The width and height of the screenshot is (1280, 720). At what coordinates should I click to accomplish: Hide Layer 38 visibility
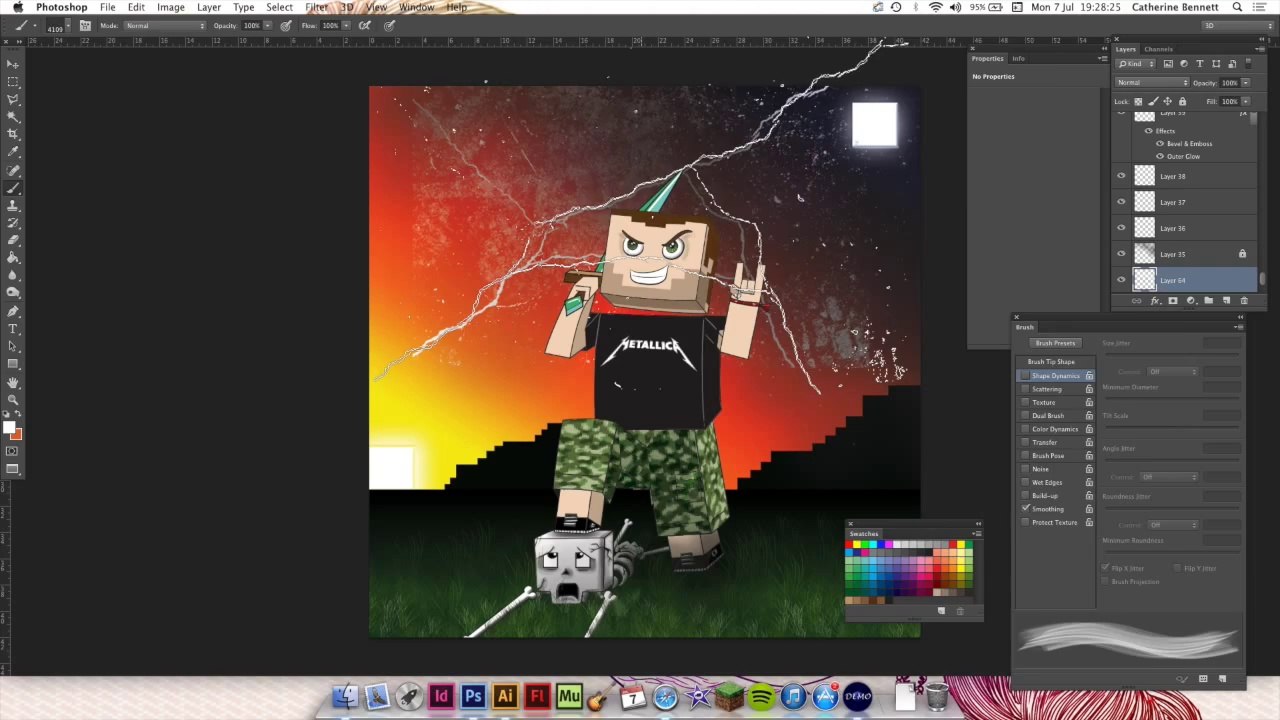[1121, 176]
